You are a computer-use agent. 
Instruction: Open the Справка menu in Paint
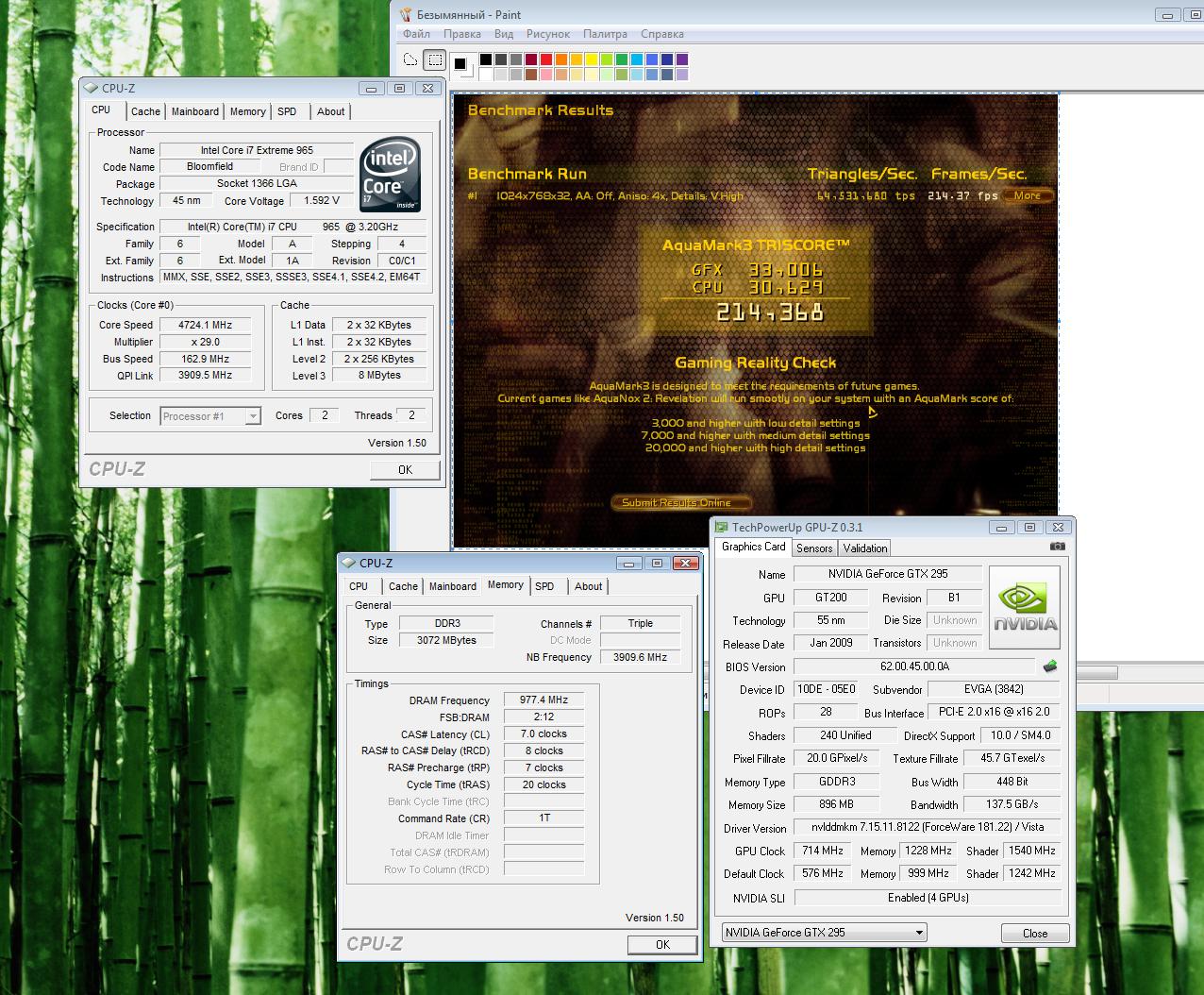tap(662, 34)
